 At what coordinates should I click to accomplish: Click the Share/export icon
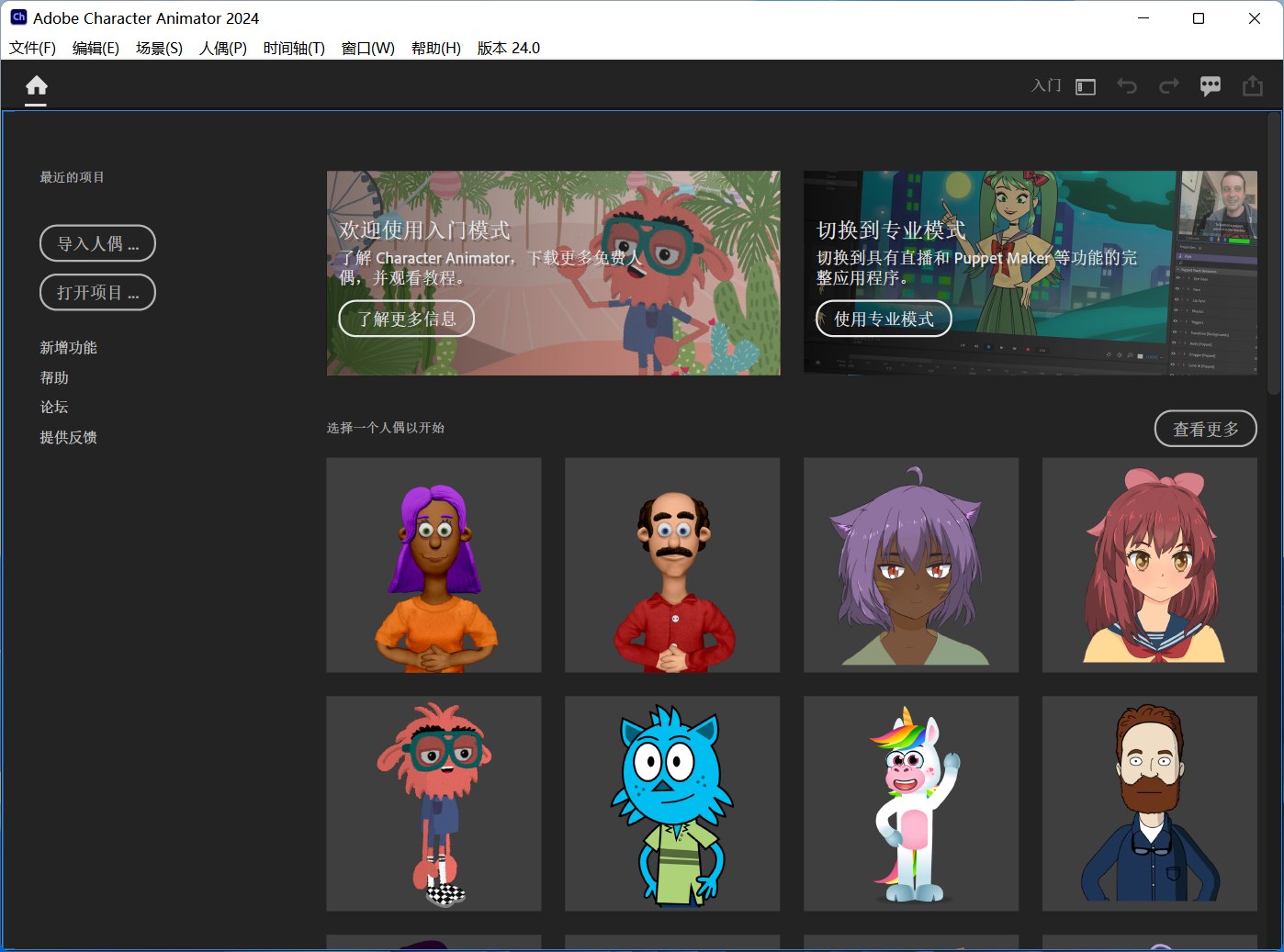(x=1253, y=86)
